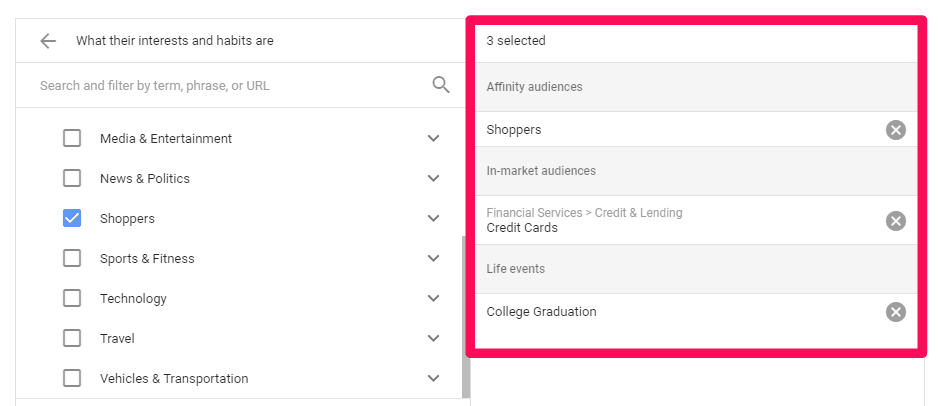Select the Sports & Fitness checkbox
Viewport: 938px width, 406px height.
[72, 258]
